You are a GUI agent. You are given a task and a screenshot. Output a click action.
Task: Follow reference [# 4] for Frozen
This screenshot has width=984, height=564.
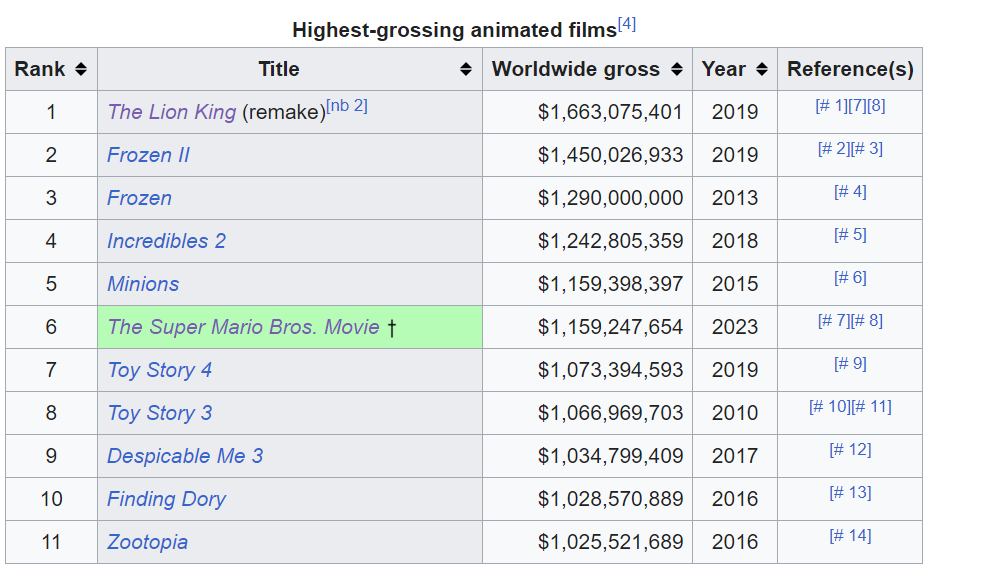850,191
